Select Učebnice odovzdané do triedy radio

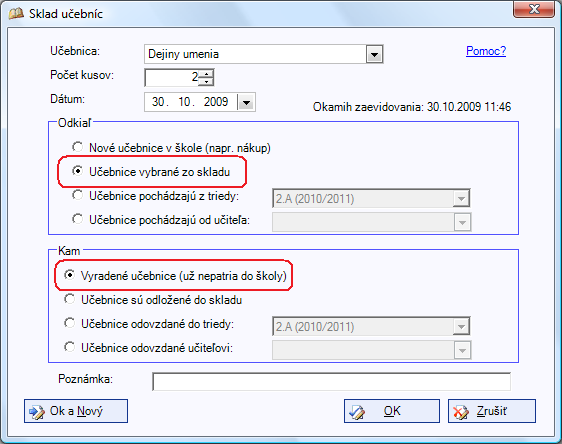click(x=70, y=323)
